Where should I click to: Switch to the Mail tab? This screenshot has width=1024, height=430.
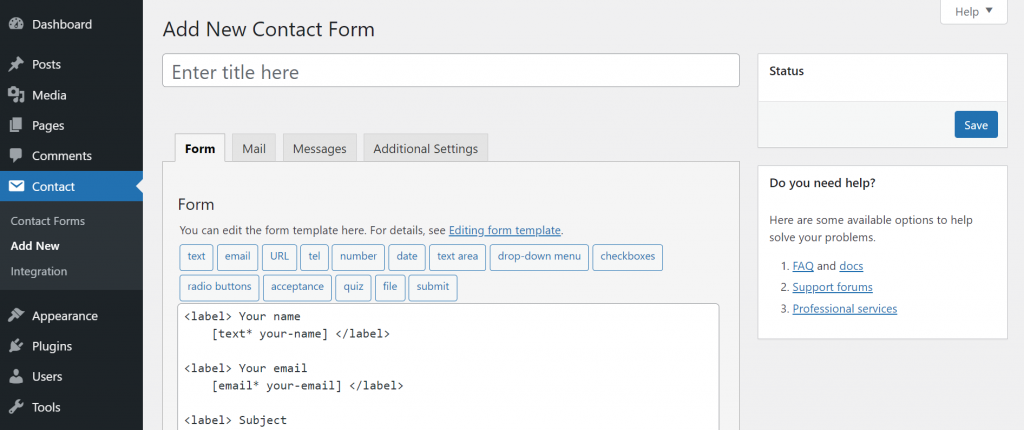coord(254,148)
